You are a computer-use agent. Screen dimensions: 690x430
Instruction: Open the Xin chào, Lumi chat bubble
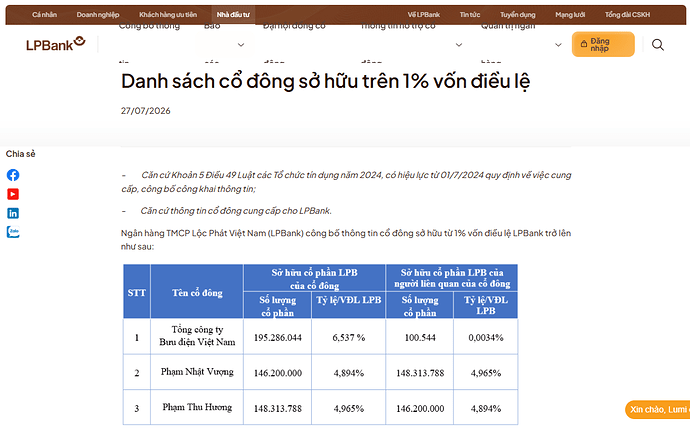pyautogui.click(x=657, y=410)
